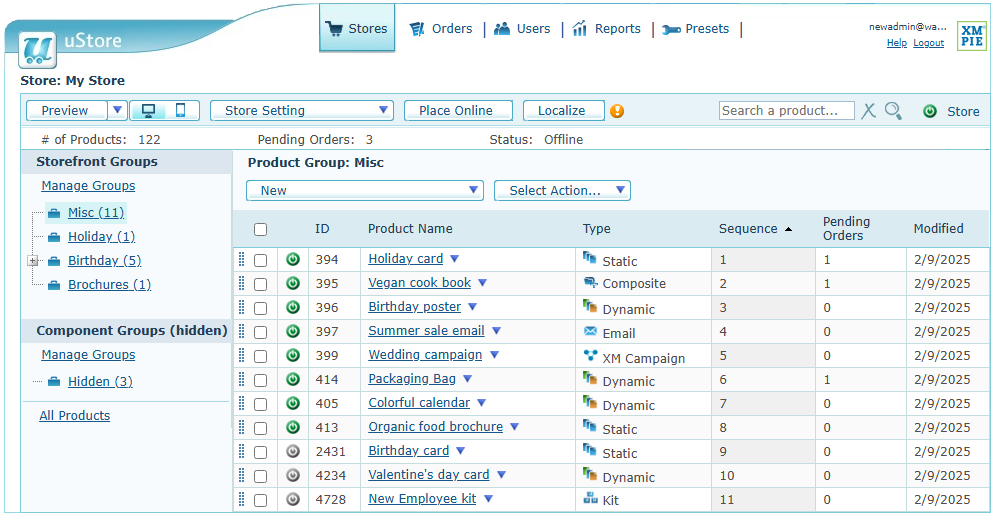The image size is (993, 514).
Task: Sort by the Sequence column header
Action: [748, 229]
